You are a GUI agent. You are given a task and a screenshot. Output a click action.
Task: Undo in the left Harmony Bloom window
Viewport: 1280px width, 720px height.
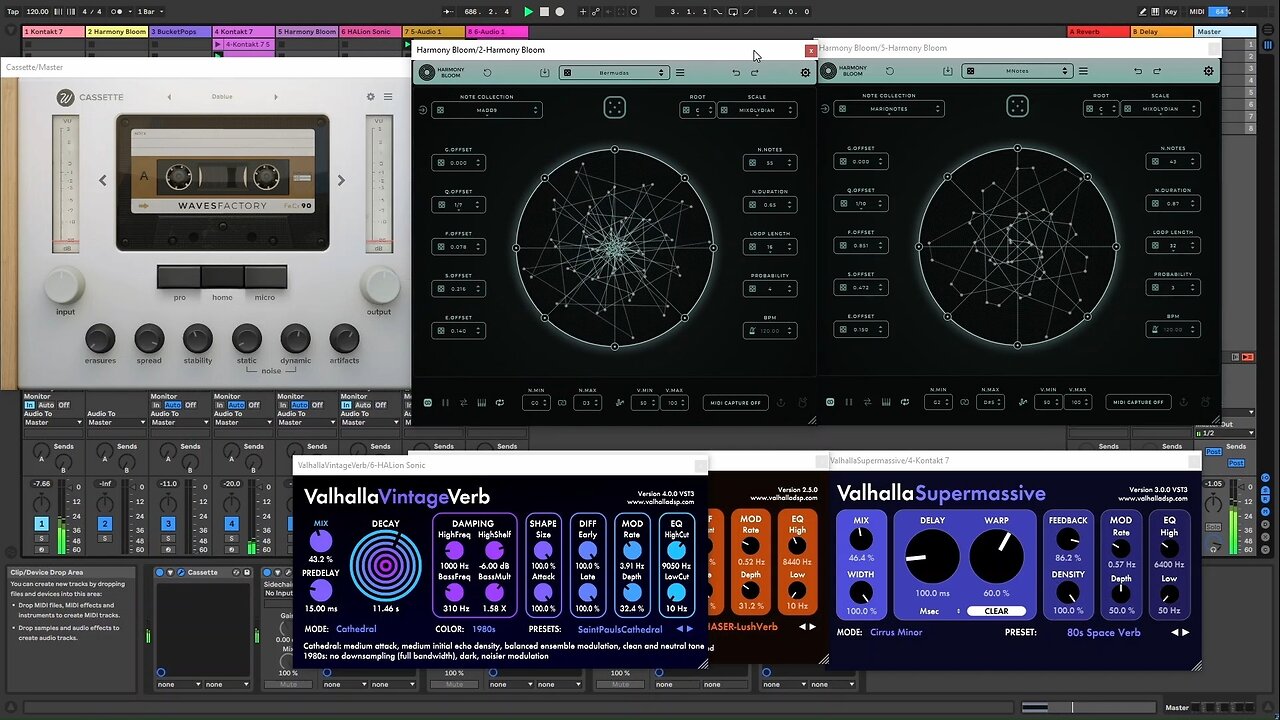coord(736,72)
